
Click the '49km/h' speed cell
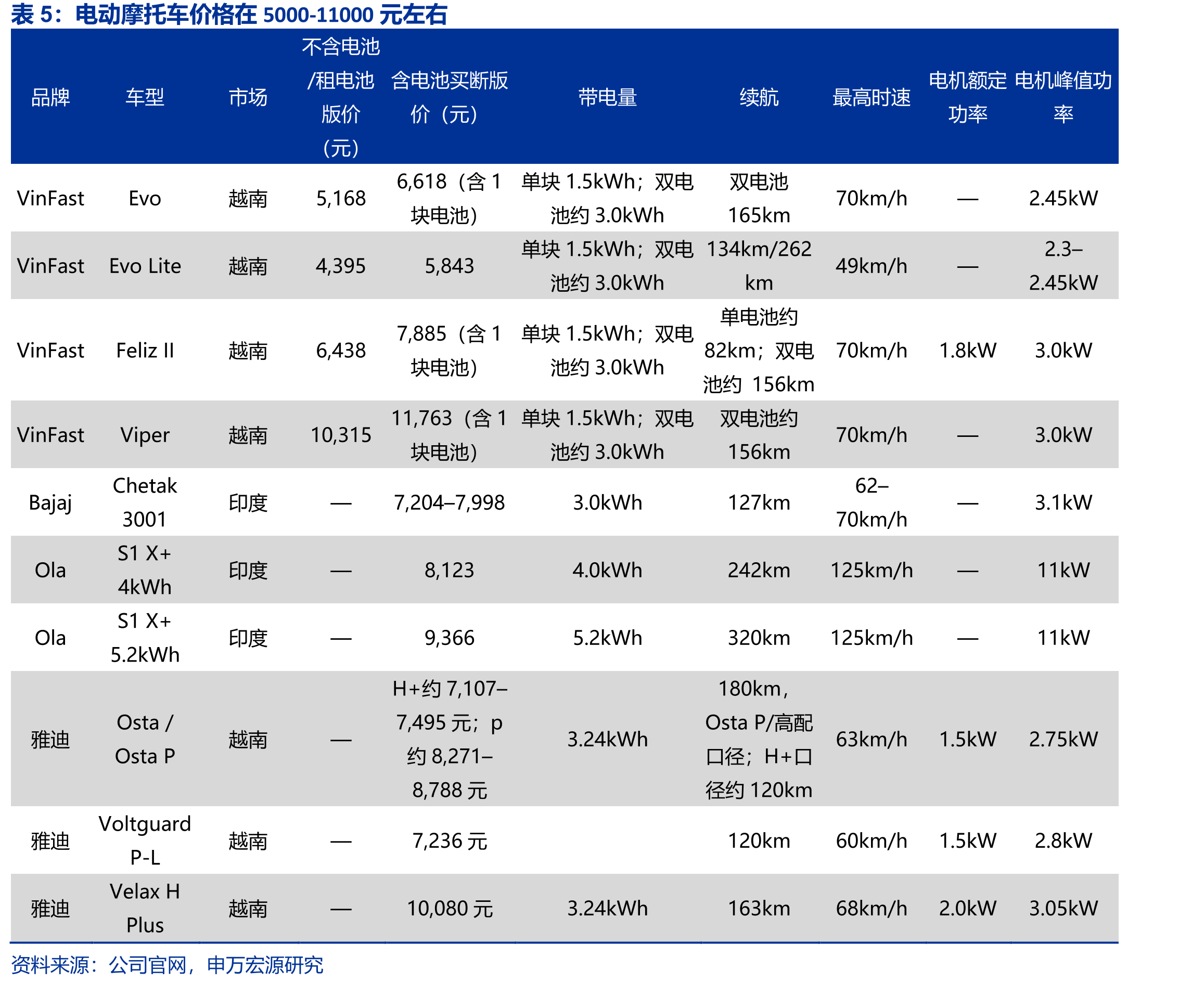coord(872,266)
